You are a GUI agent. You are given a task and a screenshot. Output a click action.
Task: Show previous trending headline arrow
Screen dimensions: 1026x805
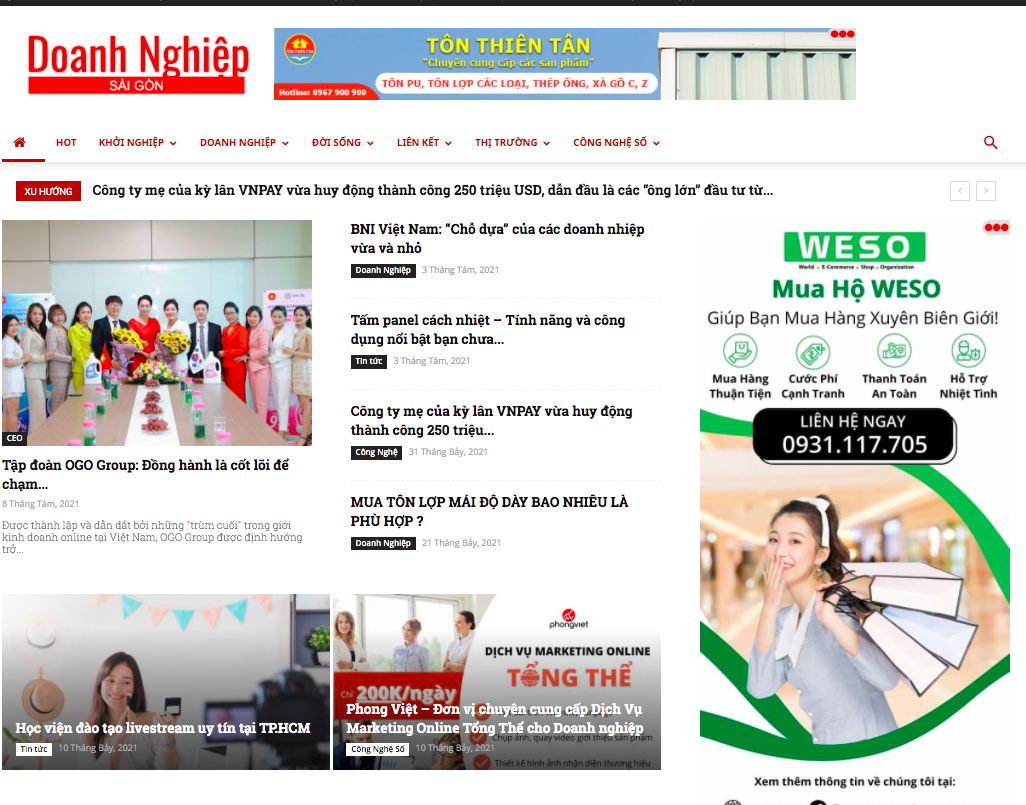click(x=960, y=191)
